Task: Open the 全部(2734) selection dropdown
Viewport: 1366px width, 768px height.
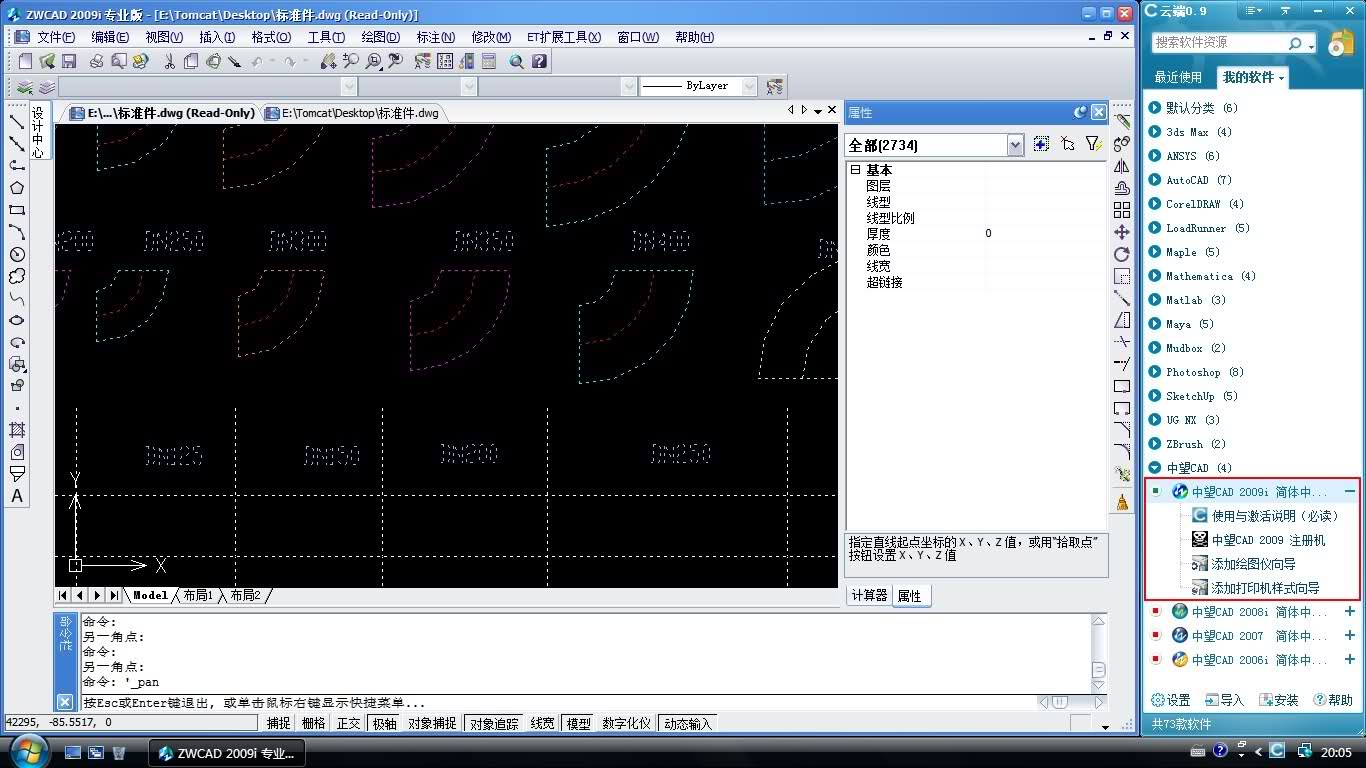Action: click(1016, 146)
